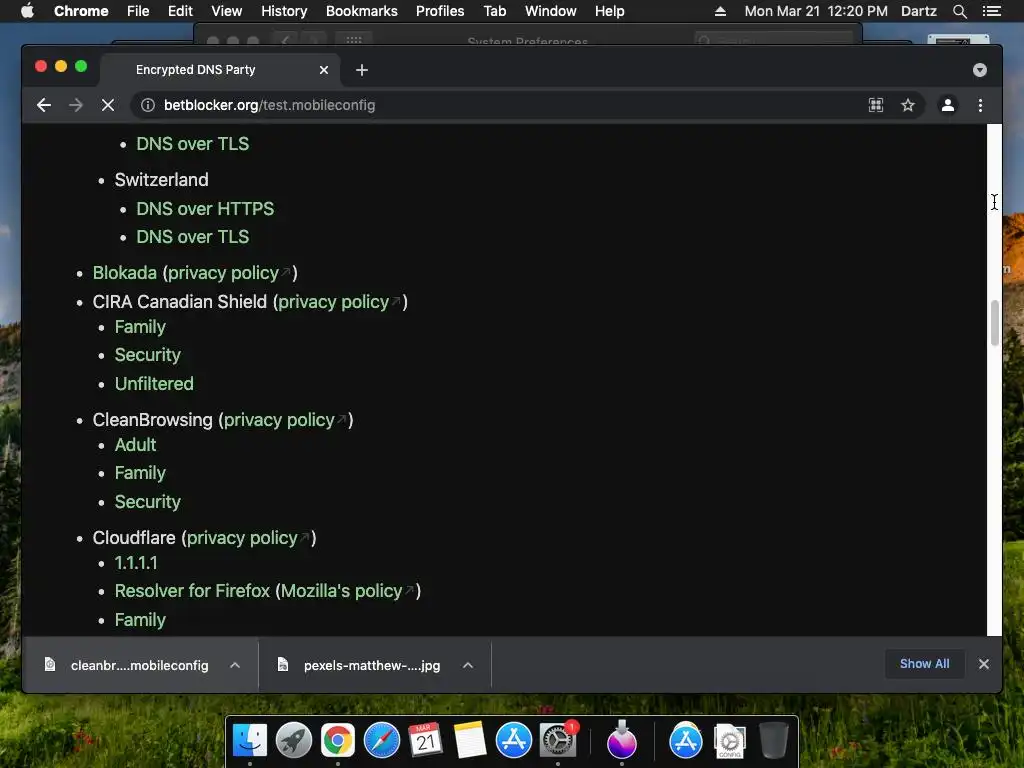This screenshot has width=1024, height=768.
Task: Open the File menu
Action: 138,11
